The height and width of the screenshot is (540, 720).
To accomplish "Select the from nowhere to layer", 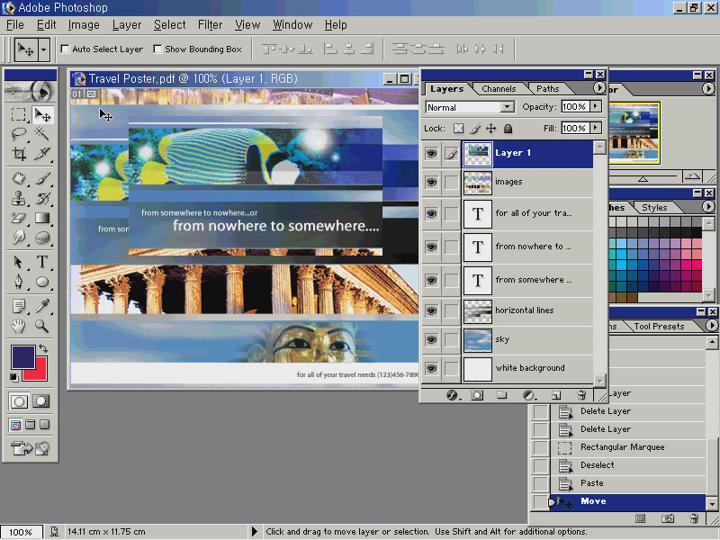I will click(528, 247).
